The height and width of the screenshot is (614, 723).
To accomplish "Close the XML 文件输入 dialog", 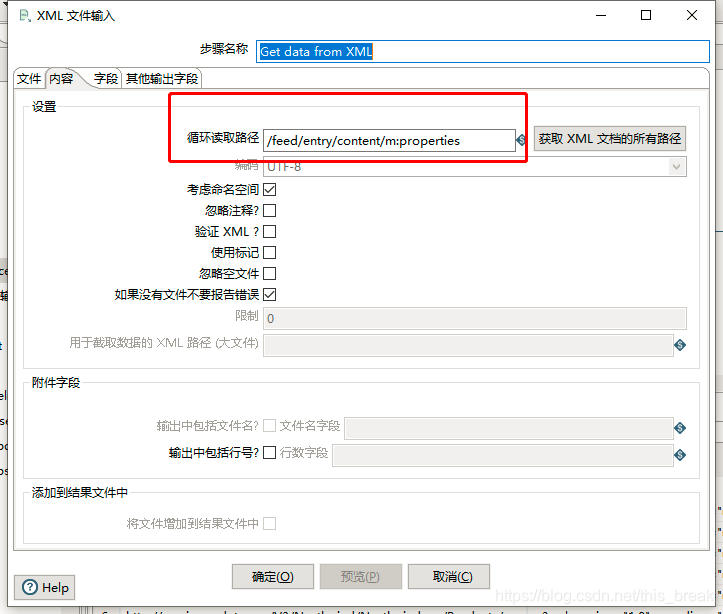I will (692, 15).
